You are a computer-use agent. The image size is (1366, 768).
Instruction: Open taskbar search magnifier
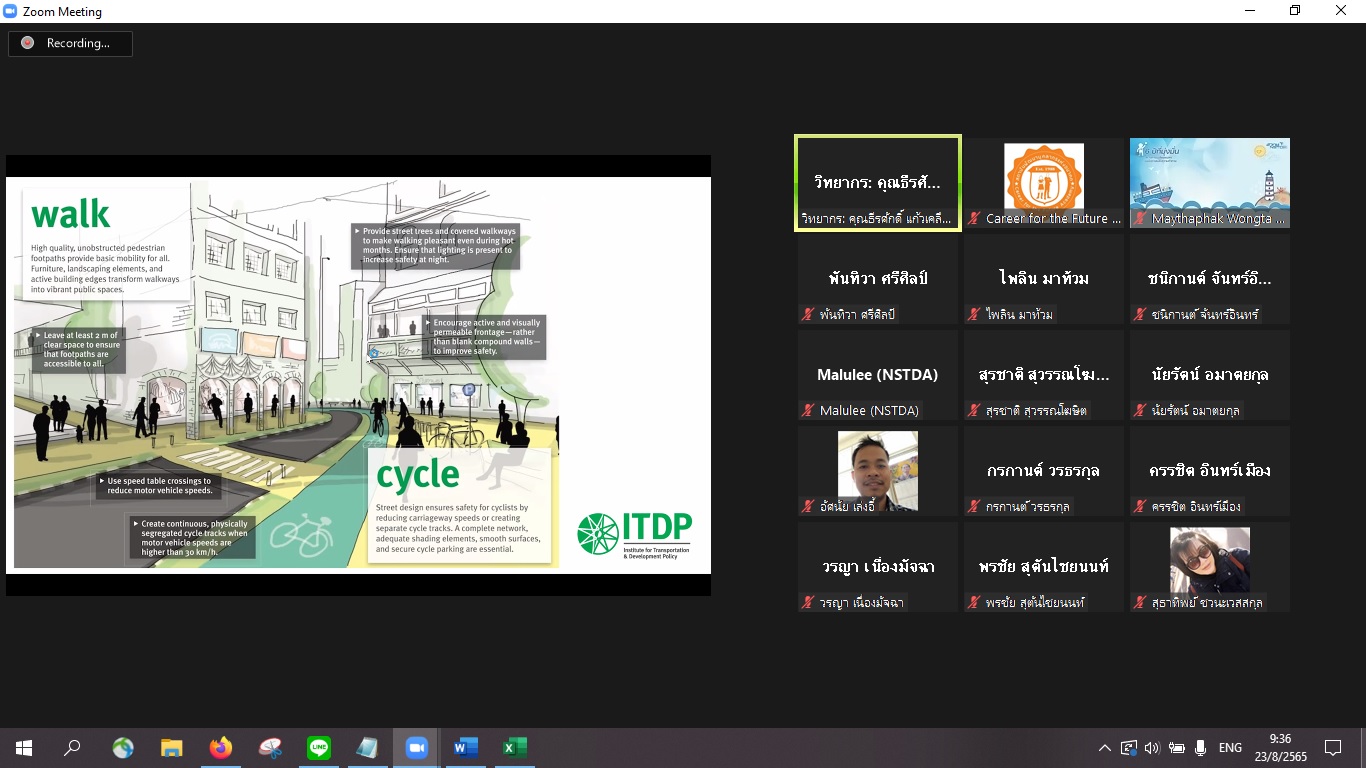(x=73, y=748)
